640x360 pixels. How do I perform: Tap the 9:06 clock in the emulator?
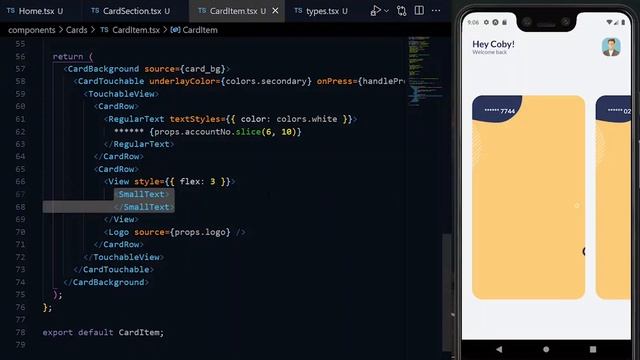[x=473, y=22]
